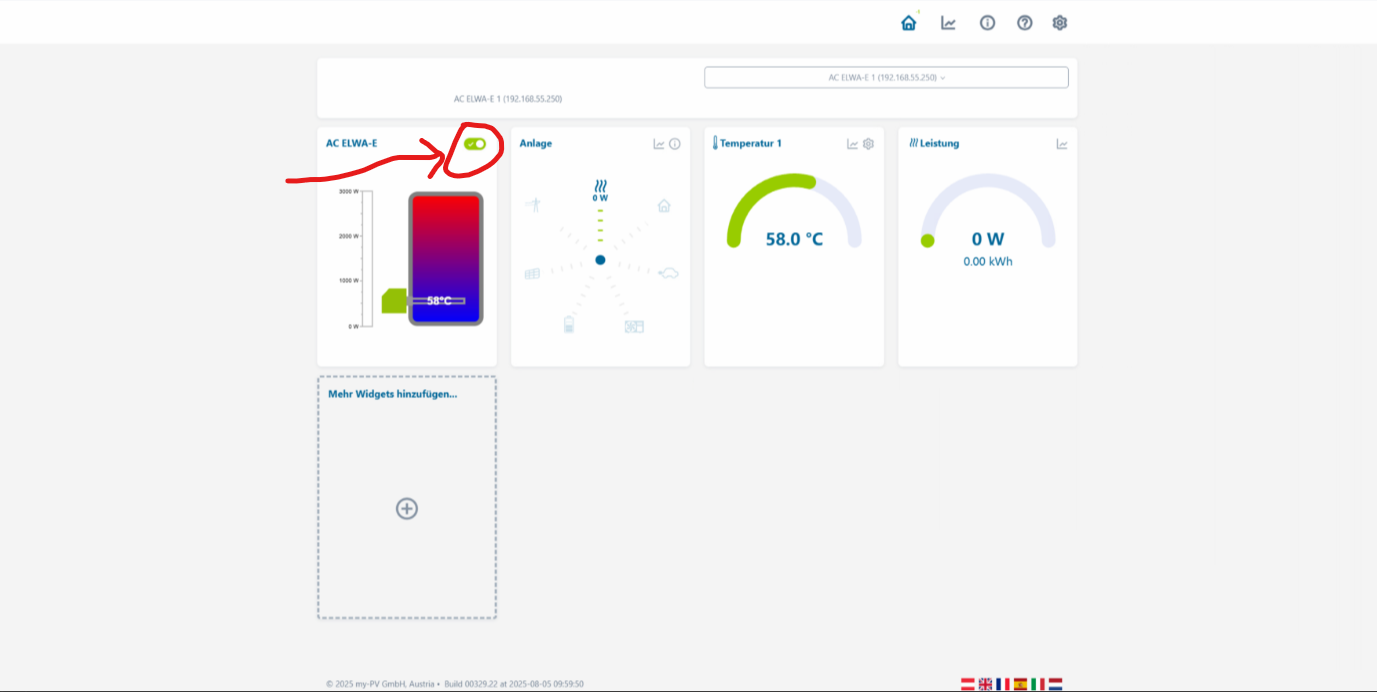Viewport: 1377px width, 692px height.
Task: Open chart for Temperatur 1 widget
Action: [x=853, y=144]
